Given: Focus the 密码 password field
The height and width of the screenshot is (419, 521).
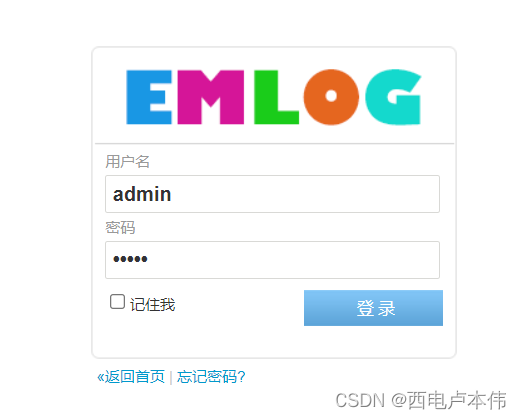Looking at the screenshot, I should coord(272,260).
